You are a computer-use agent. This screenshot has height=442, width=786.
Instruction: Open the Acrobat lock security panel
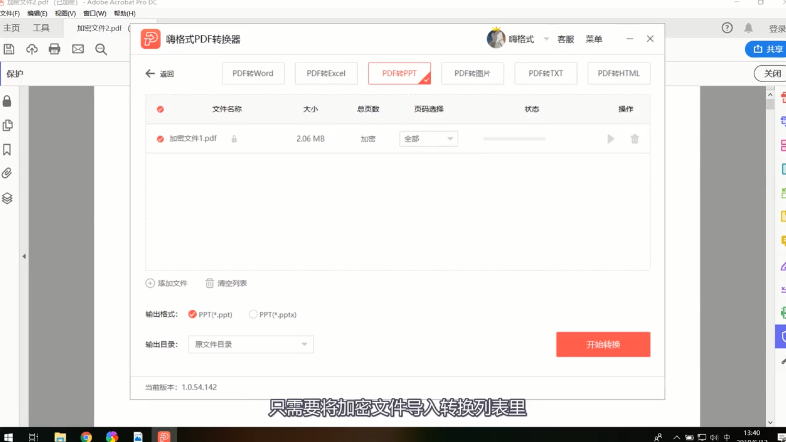click(7, 101)
